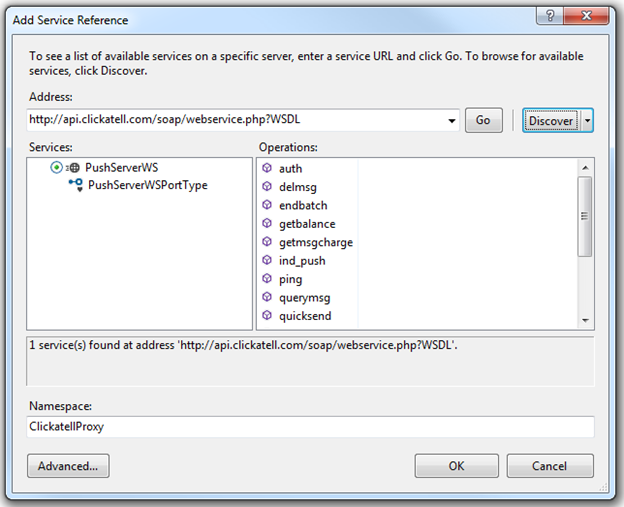The height and width of the screenshot is (507, 624).
Task: Click the auth operation icon
Action: [x=267, y=169]
